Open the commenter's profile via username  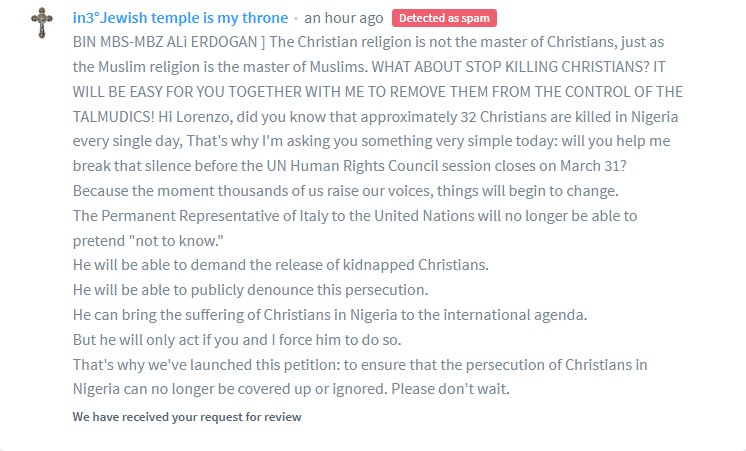(x=180, y=18)
